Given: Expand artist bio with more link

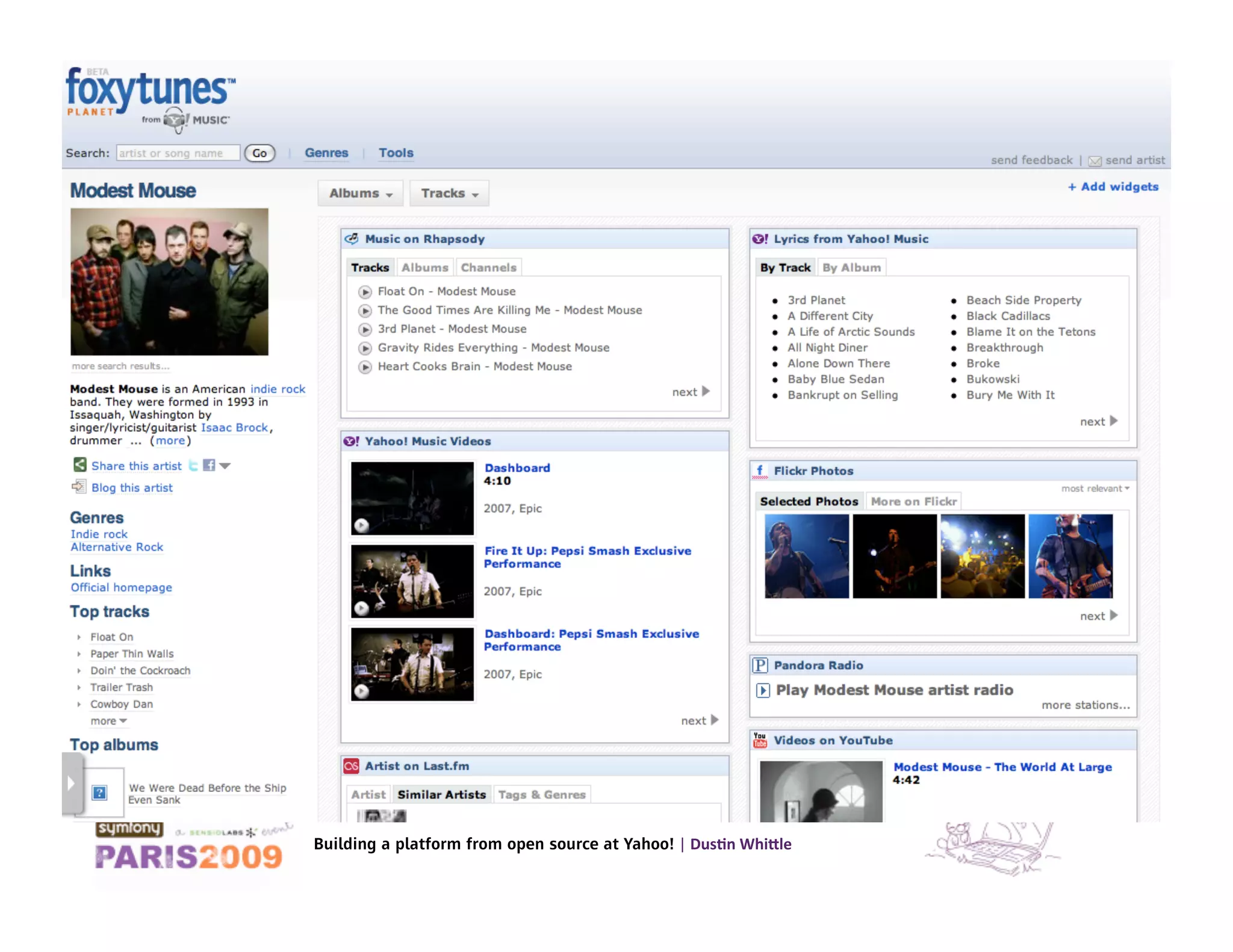Looking at the screenshot, I should [170, 440].
